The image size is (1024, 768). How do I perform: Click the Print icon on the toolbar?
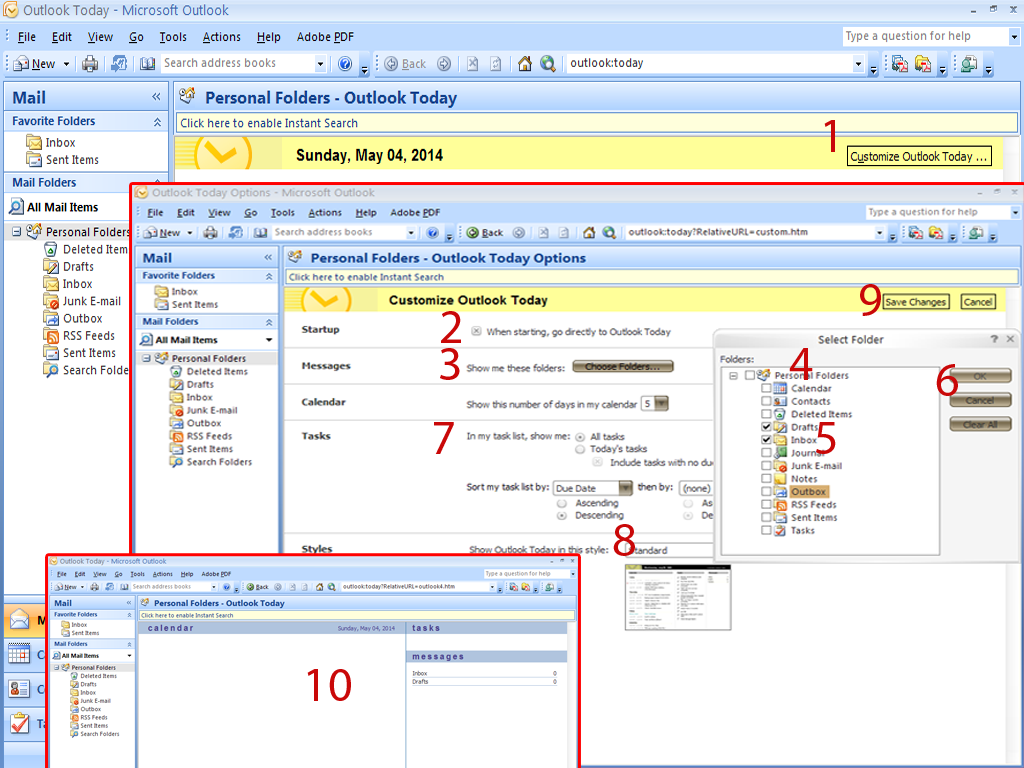tap(88, 63)
